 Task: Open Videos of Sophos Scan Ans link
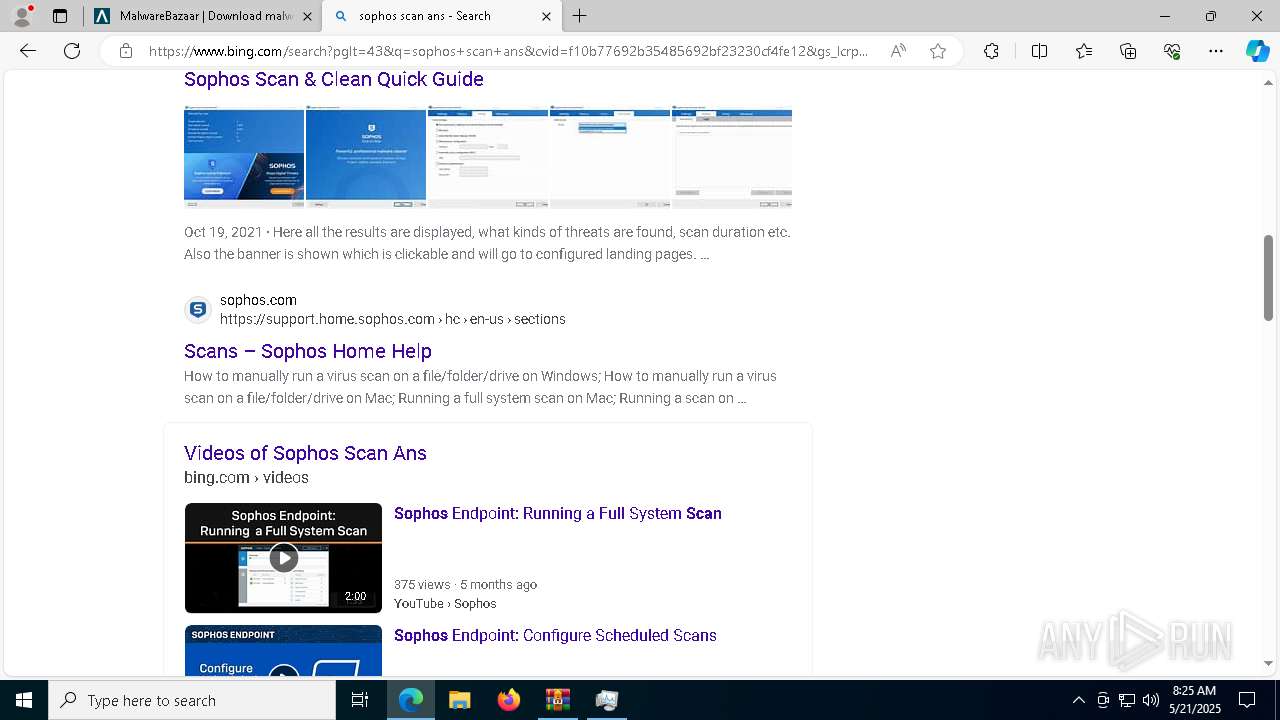(305, 453)
